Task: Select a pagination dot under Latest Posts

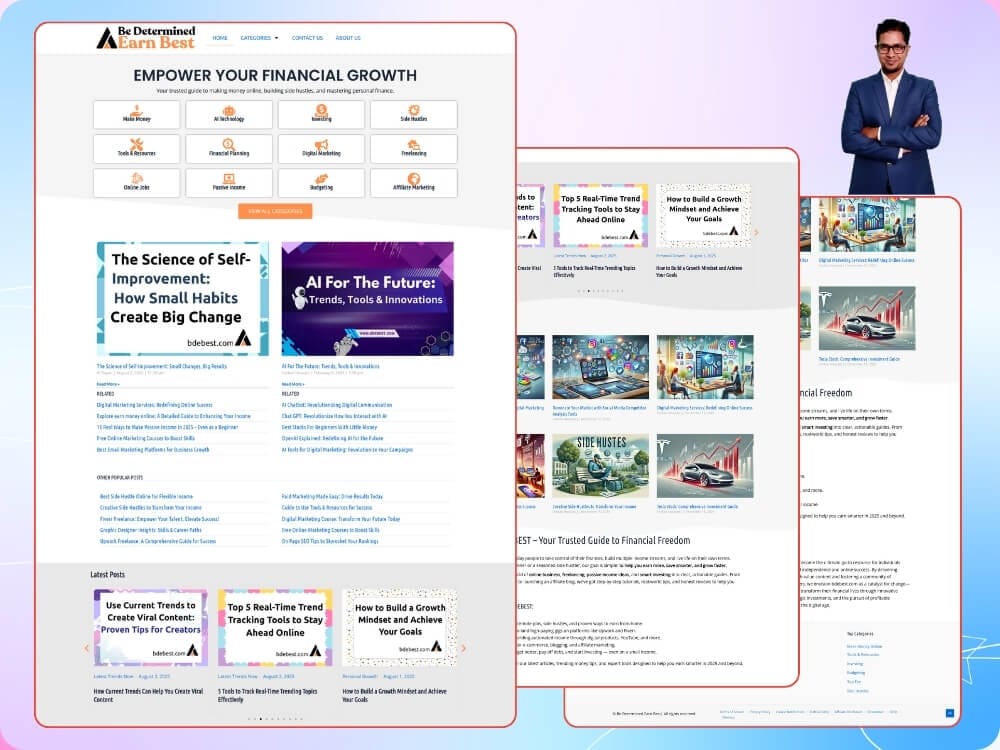Action: [x=260, y=717]
